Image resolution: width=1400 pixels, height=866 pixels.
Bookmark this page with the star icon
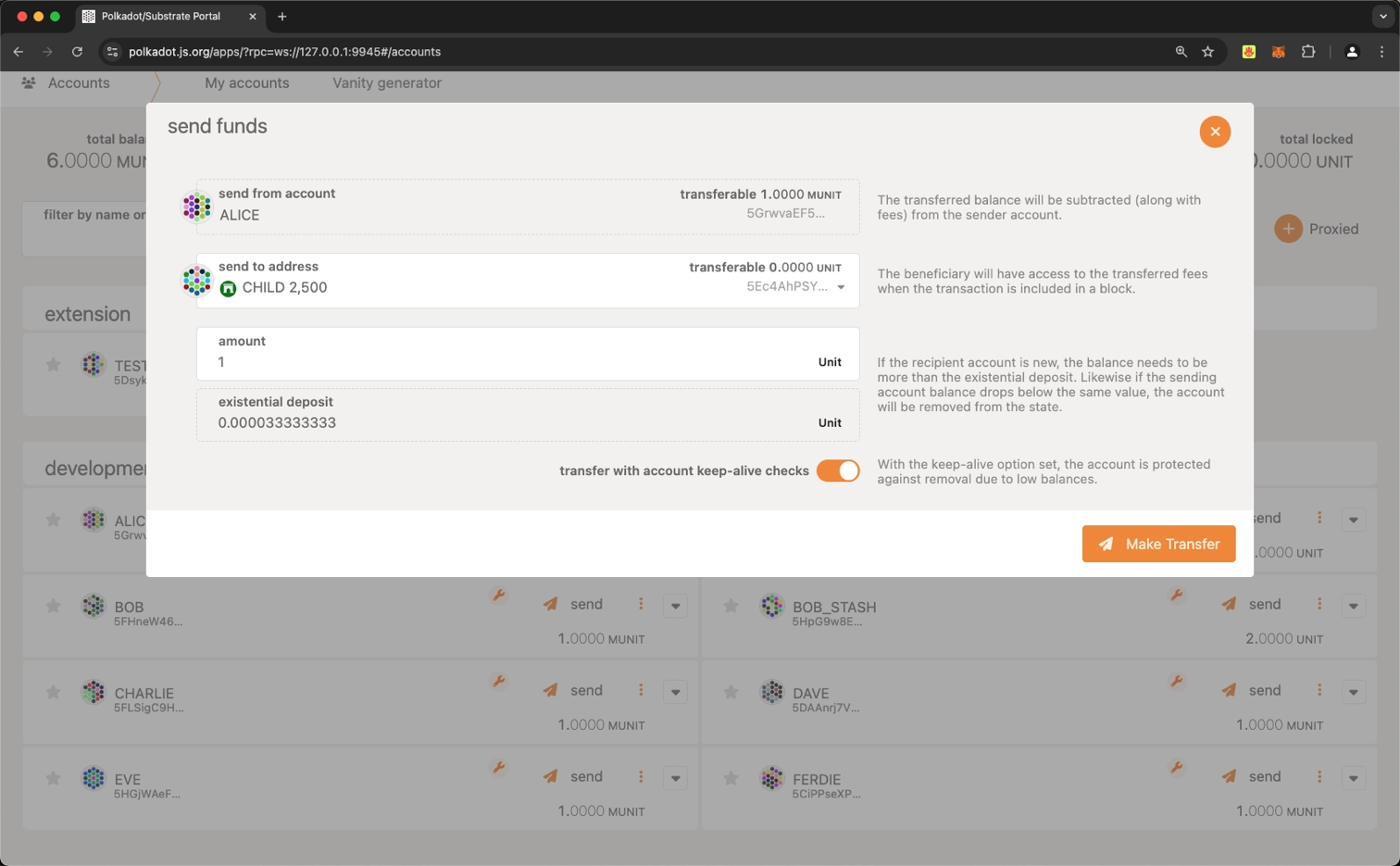pos(1207,52)
